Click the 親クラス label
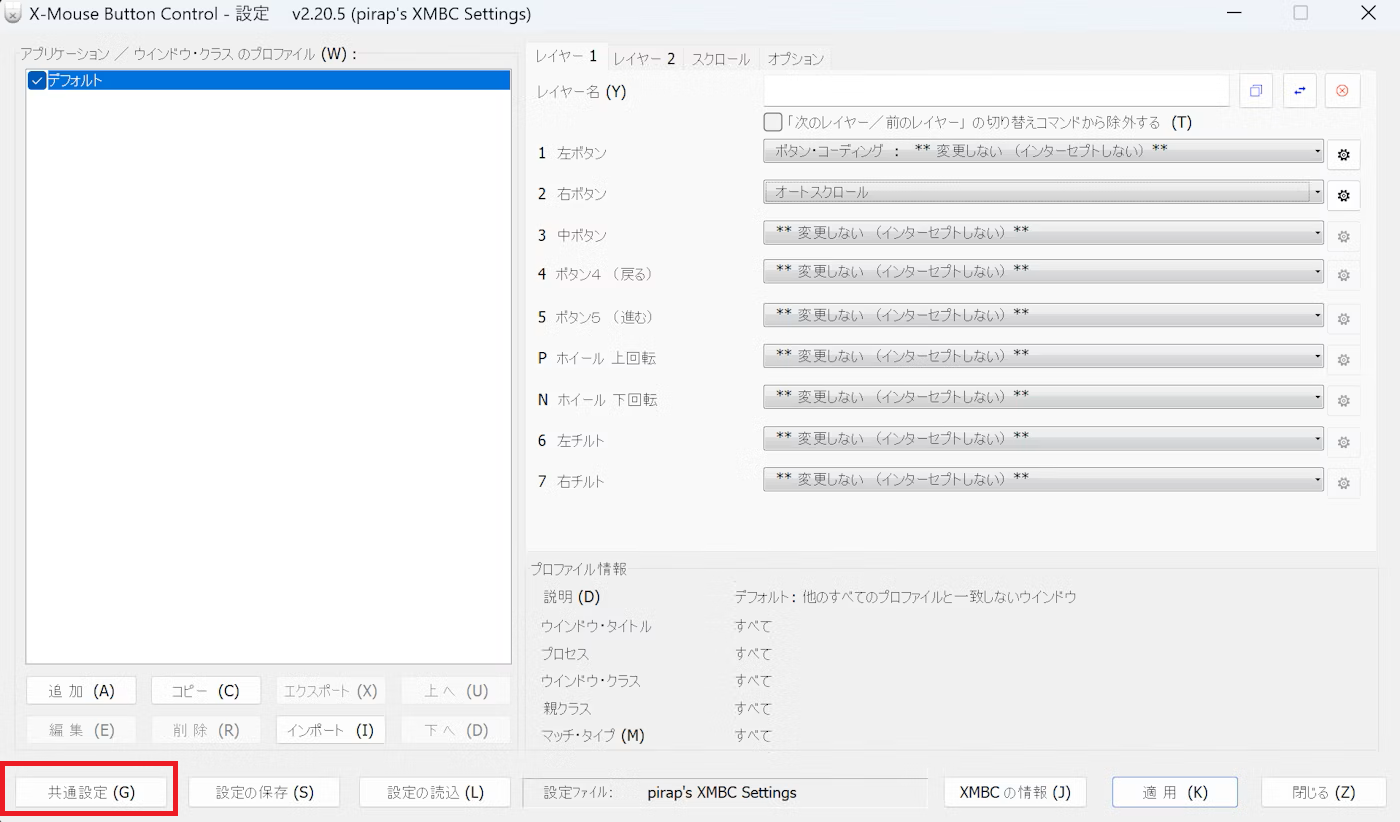Viewport: 1400px width, 822px height. pyautogui.click(x=567, y=708)
